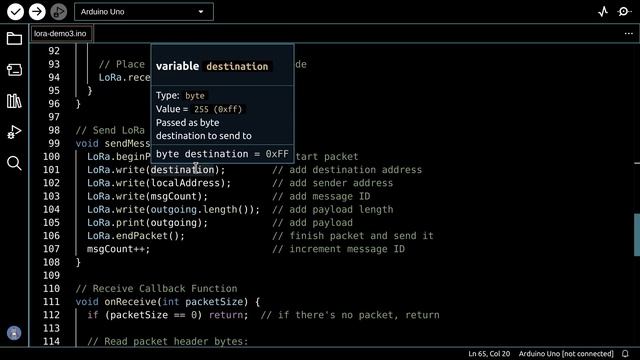Click Ln 65, Col 20 in status bar
The image size is (640, 360).
tap(489, 353)
